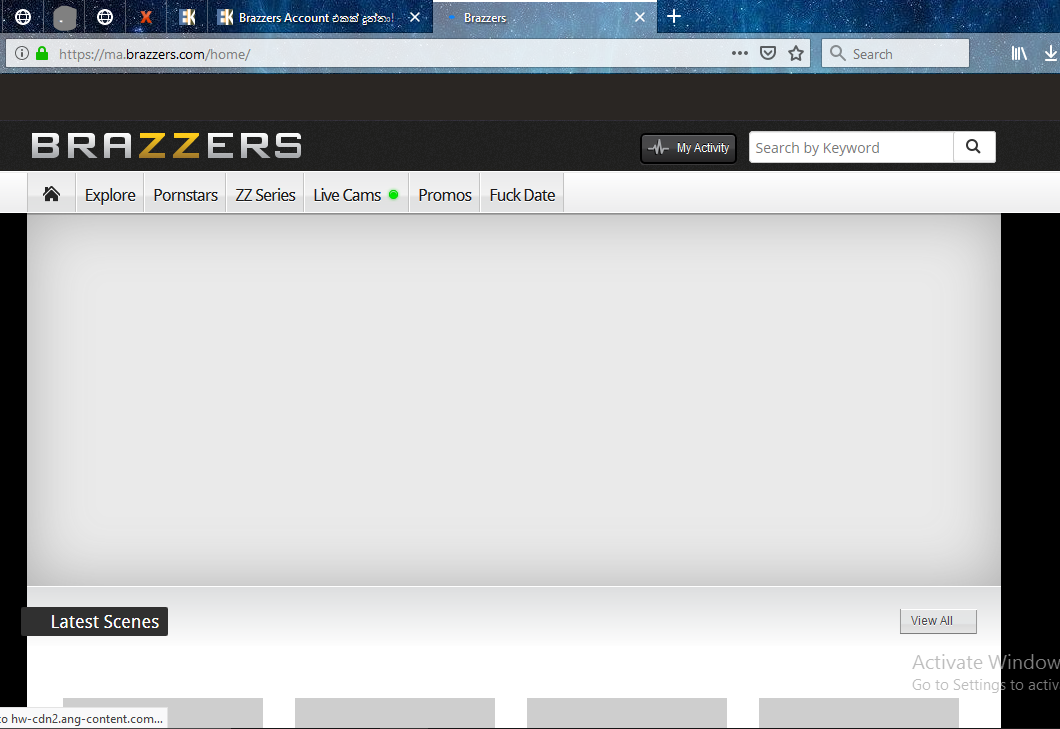
Task: Switch to the third tab with globe icon
Action: [x=105, y=17]
